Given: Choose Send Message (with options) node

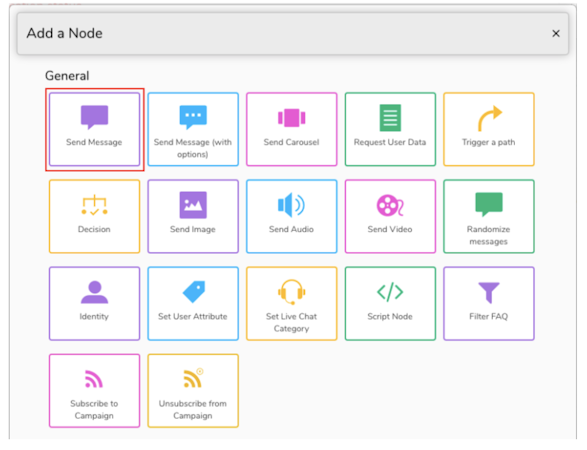Looking at the screenshot, I should click(x=193, y=129).
